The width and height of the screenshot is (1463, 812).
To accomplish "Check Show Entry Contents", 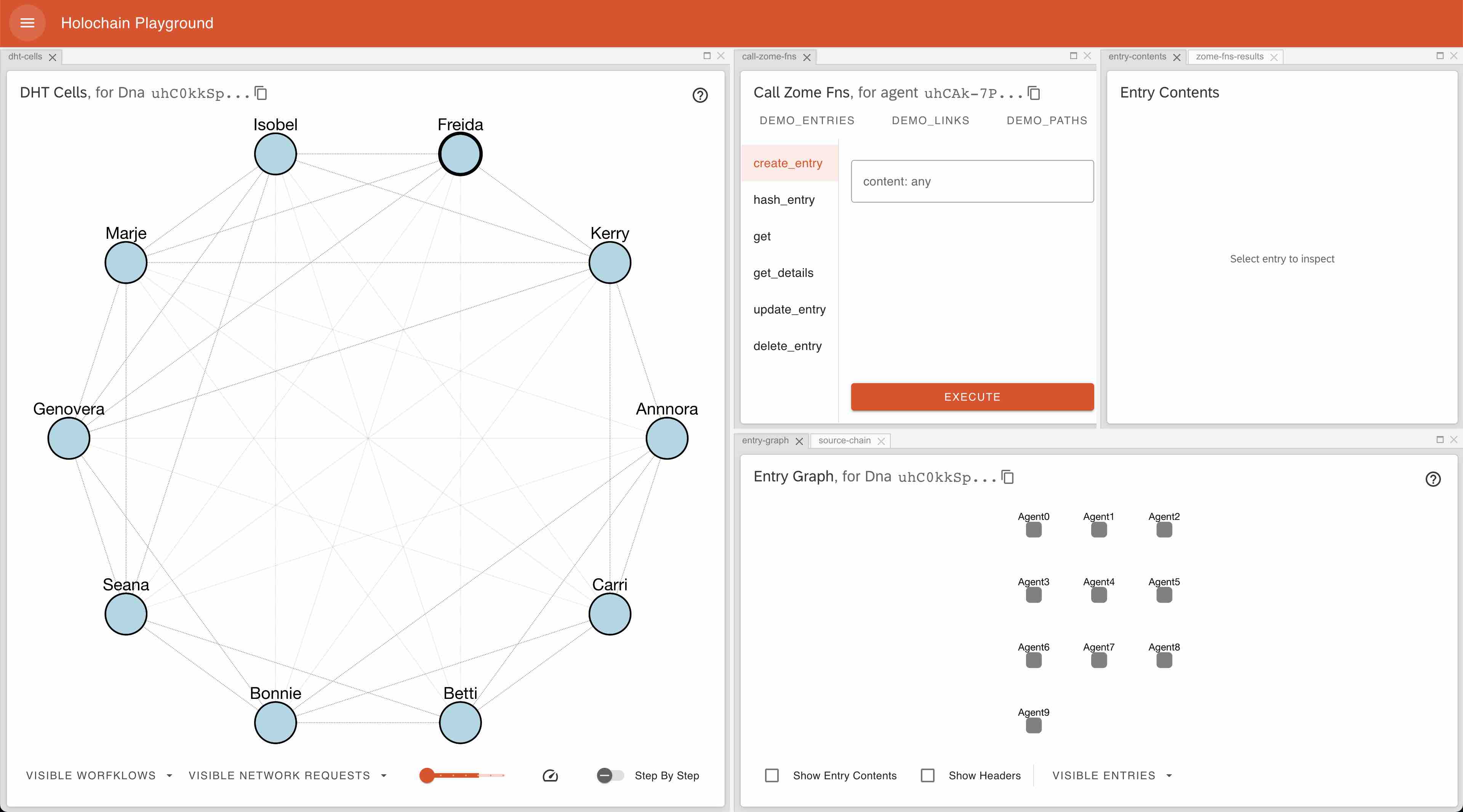I will click(771, 775).
